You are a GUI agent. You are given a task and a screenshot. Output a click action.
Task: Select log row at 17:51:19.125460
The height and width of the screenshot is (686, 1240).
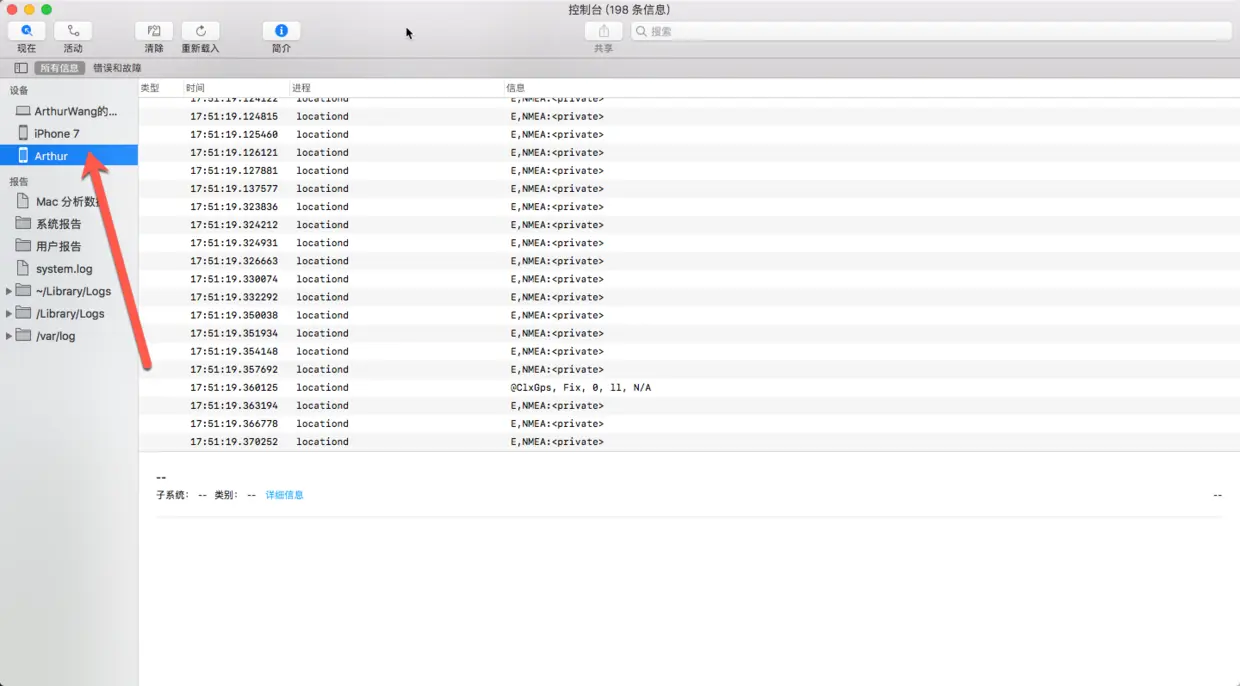pos(689,134)
